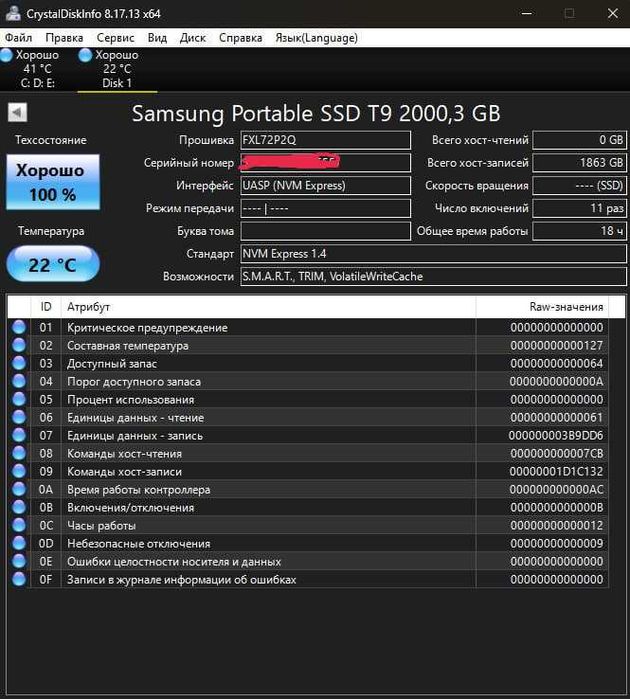This screenshot has height=699, width=630.
Task: Switch to the C: D: E: disk tab
Action: pyautogui.click(x=38, y=69)
